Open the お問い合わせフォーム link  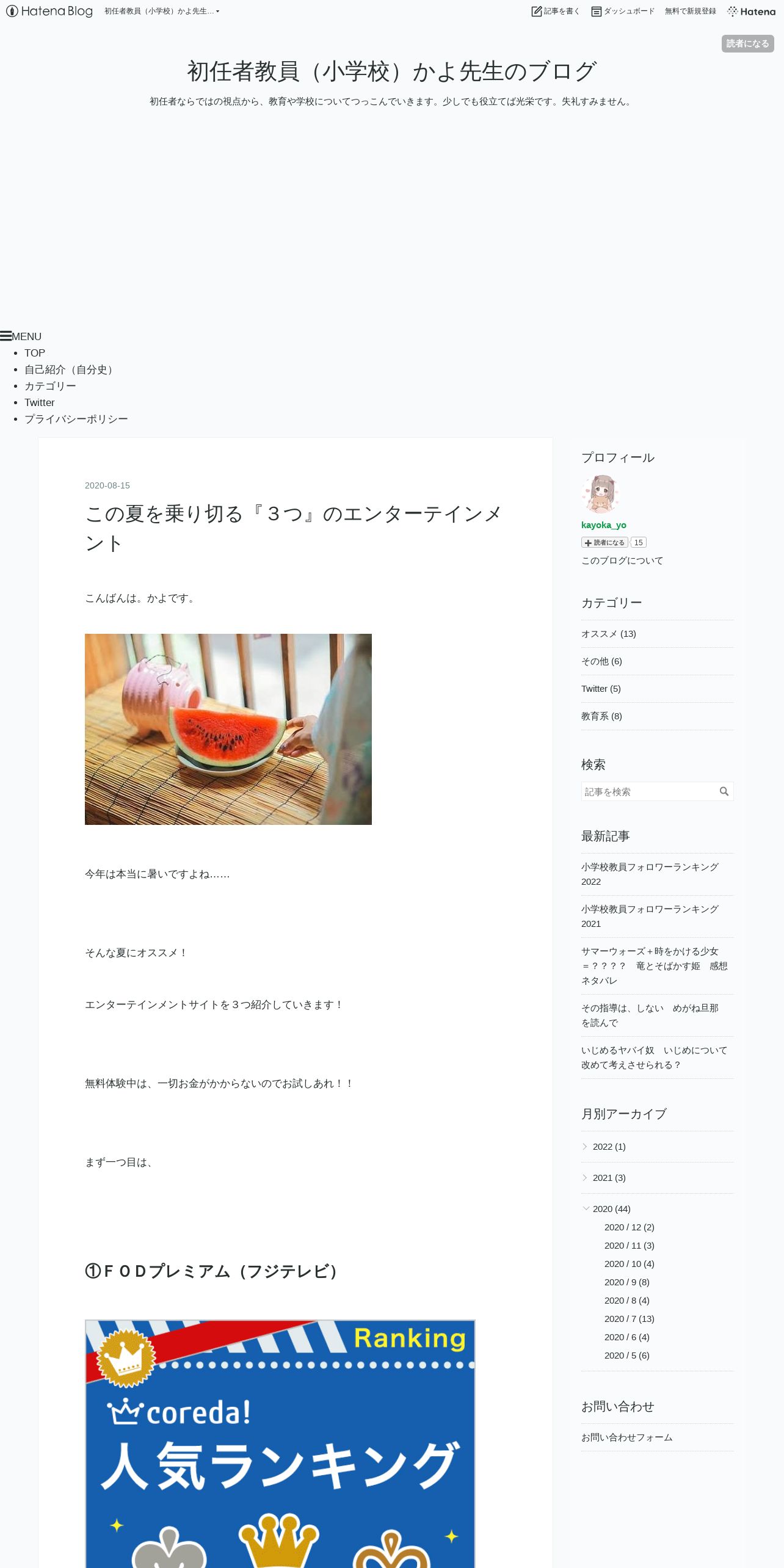point(626,1437)
